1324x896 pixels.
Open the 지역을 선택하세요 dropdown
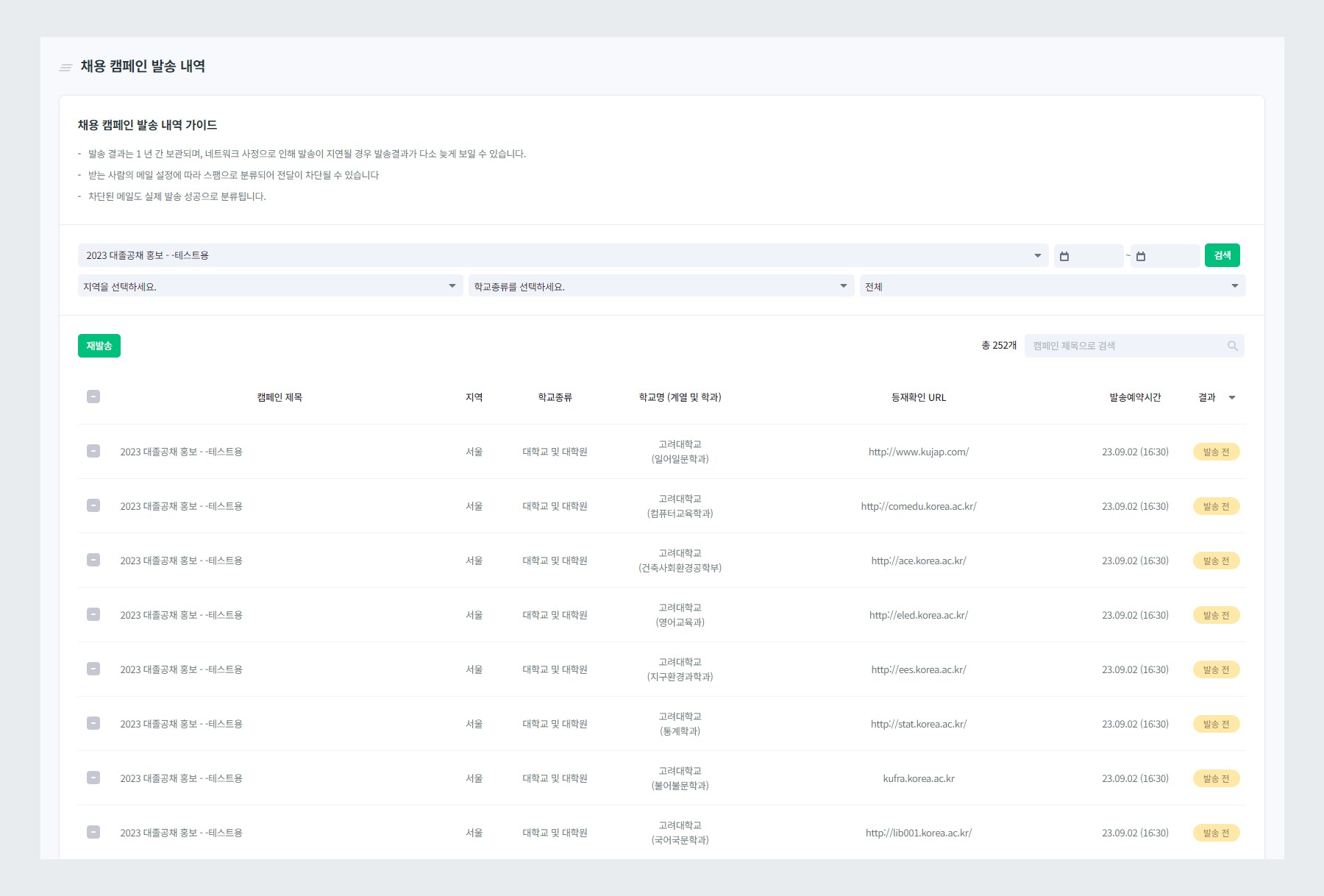270,286
